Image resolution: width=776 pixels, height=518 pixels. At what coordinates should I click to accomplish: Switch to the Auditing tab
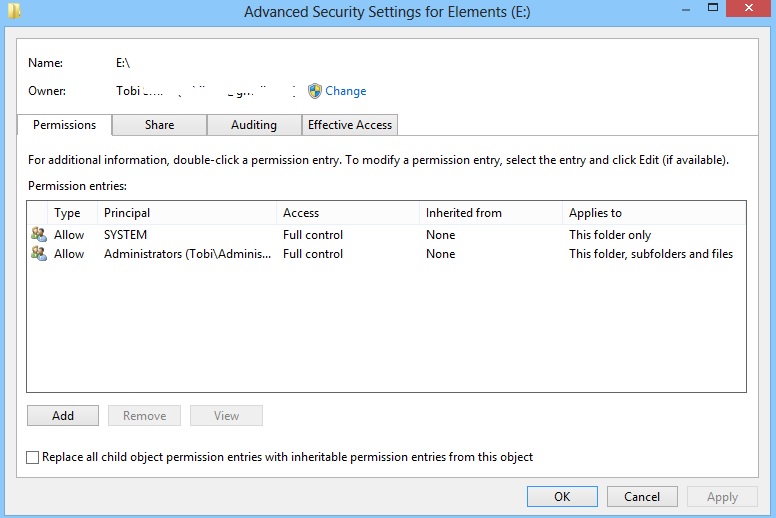[x=254, y=125]
